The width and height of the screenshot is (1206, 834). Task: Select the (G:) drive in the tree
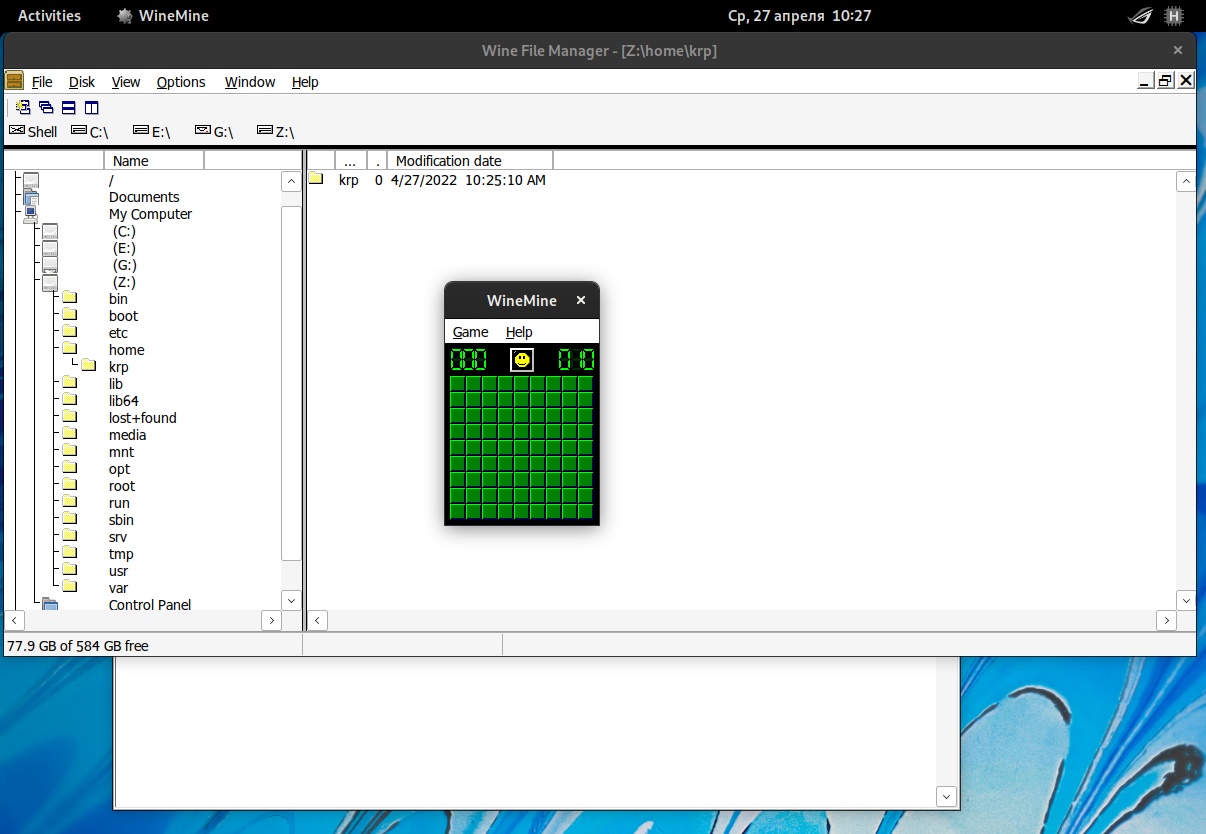tap(125, 265)
